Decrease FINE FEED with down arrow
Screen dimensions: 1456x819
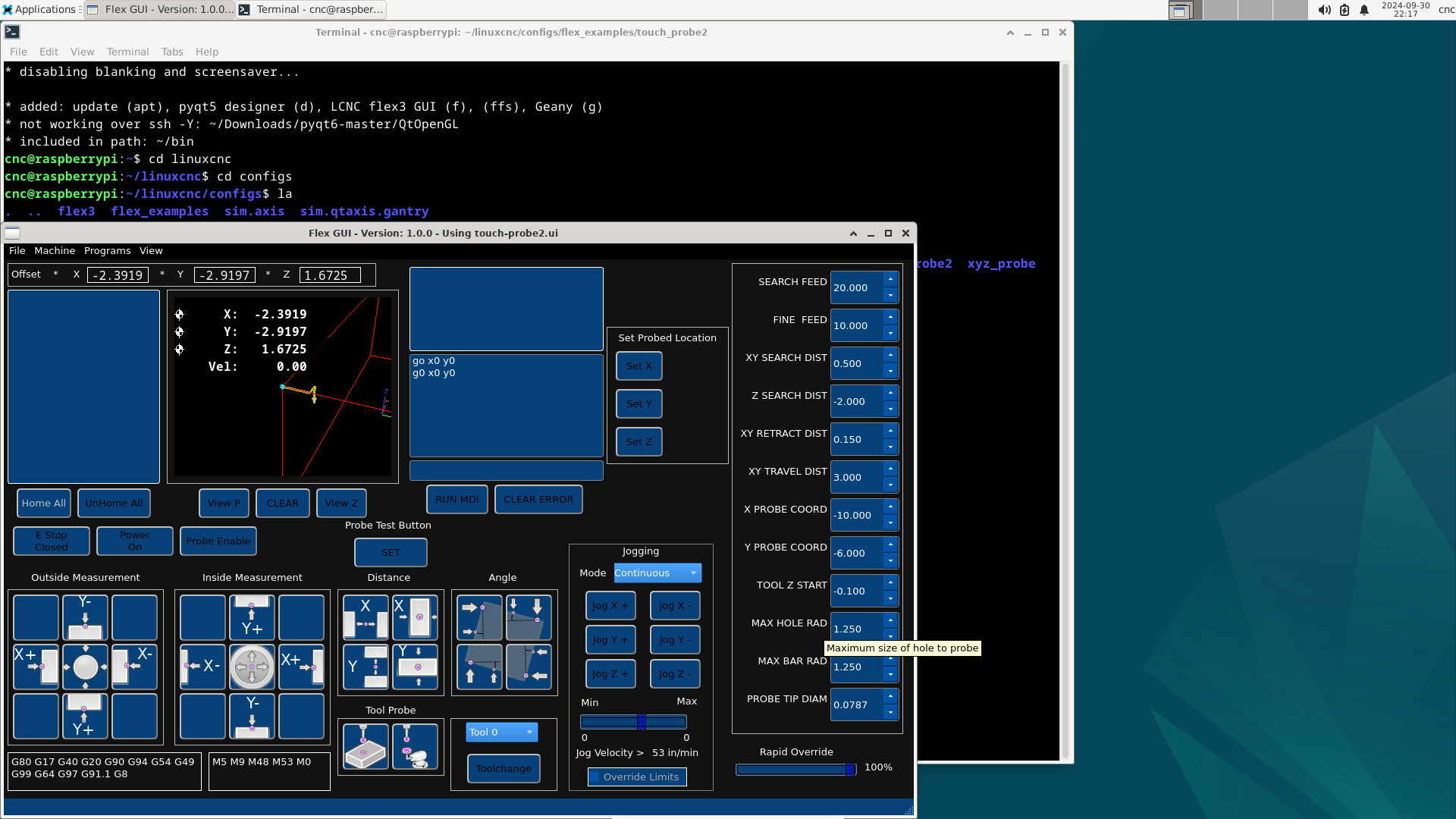(890, 333)
